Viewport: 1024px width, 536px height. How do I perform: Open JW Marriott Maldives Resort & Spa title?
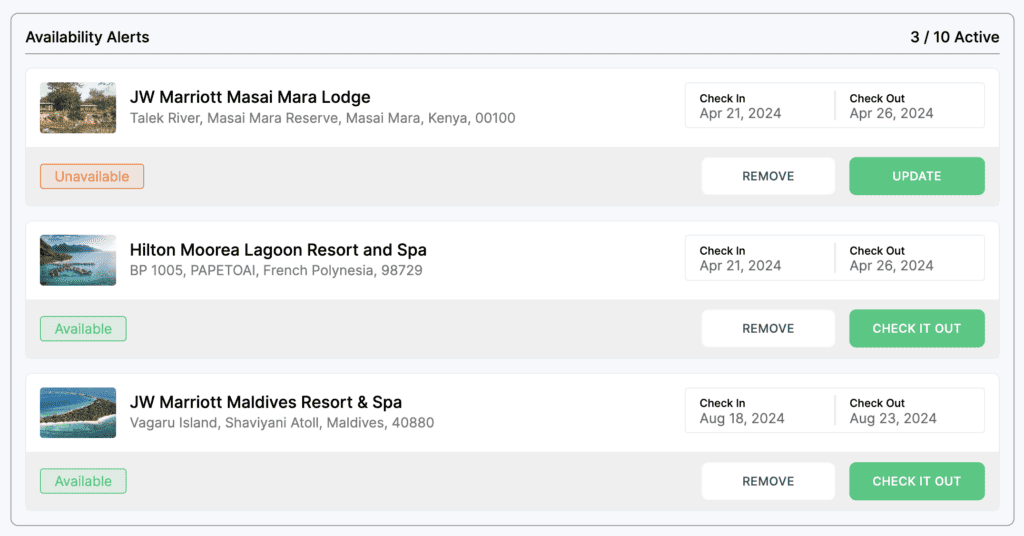[266, 402]
